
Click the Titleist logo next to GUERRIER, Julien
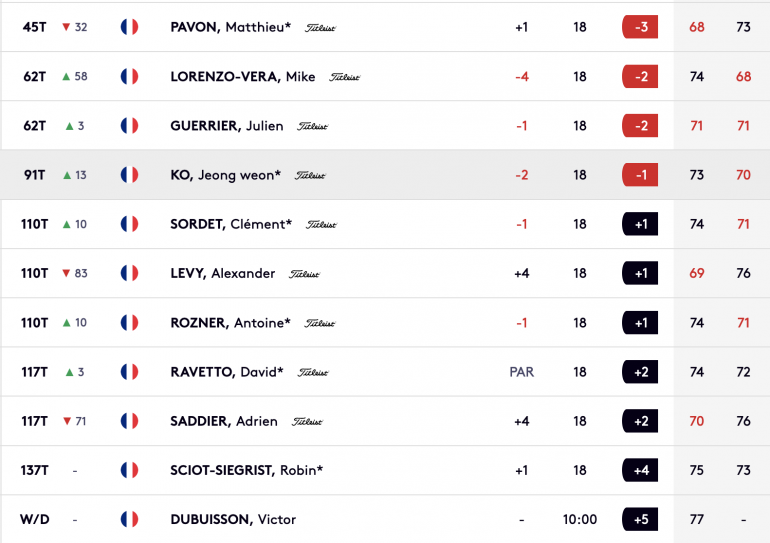[312, 126]
